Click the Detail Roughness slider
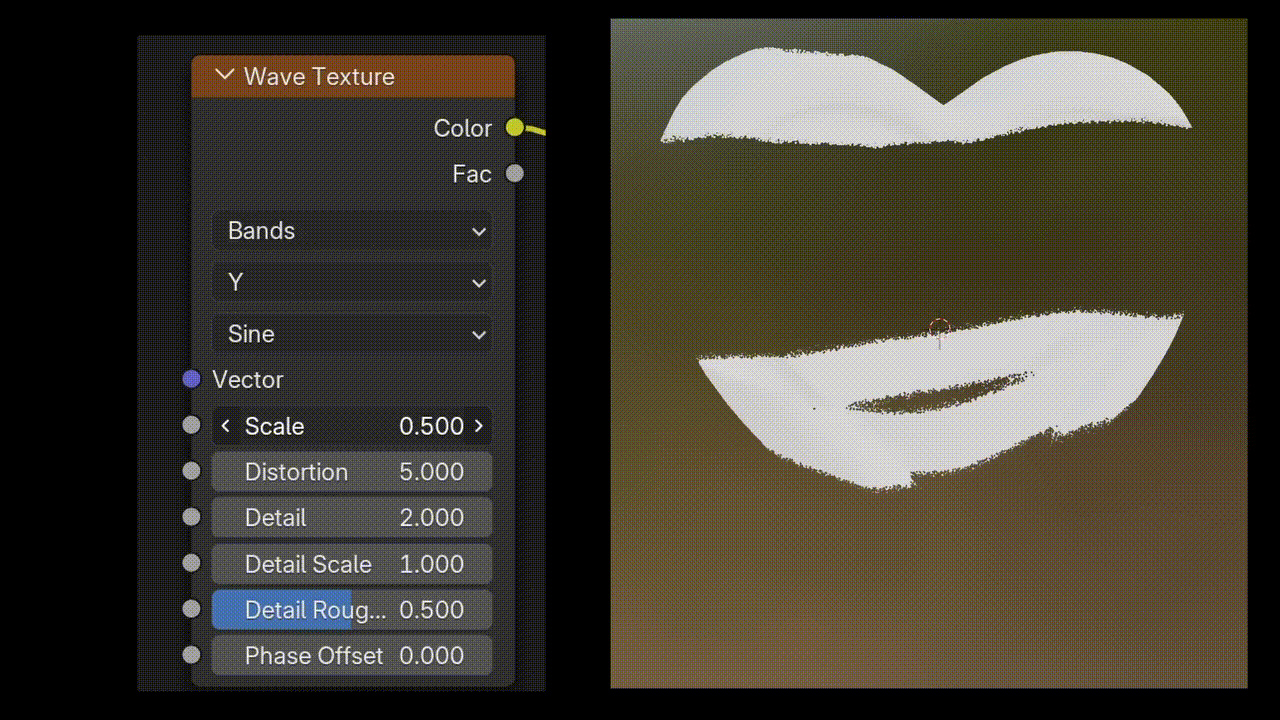Screen dimensions: 1280x720 click(x=352, y=610)
